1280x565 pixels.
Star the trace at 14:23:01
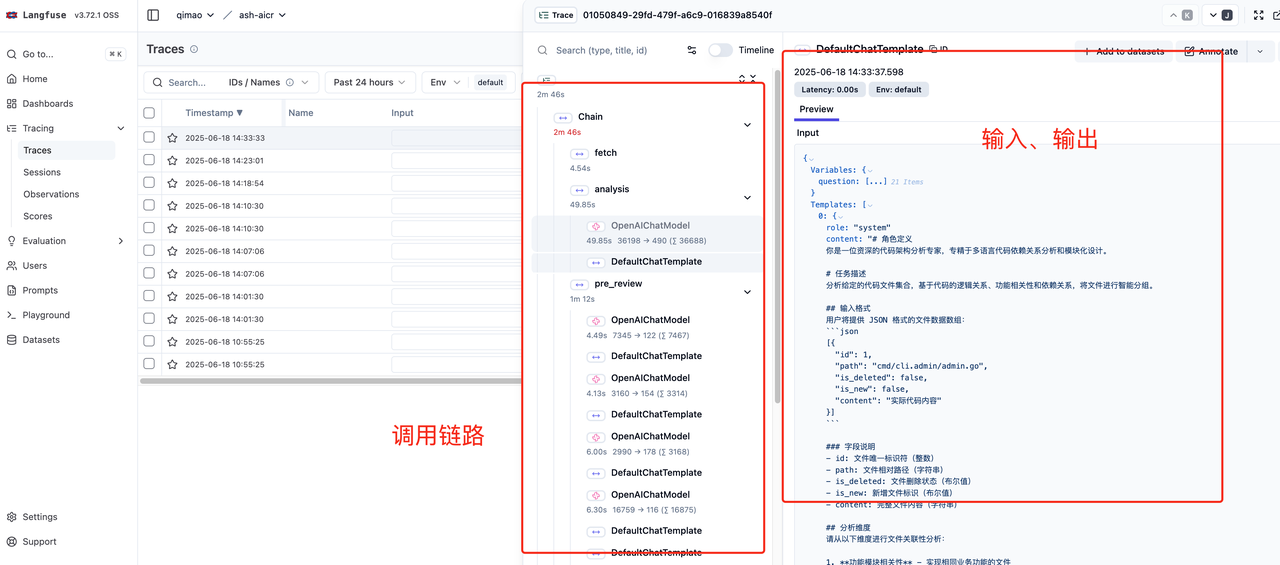[x=173, y=160]
